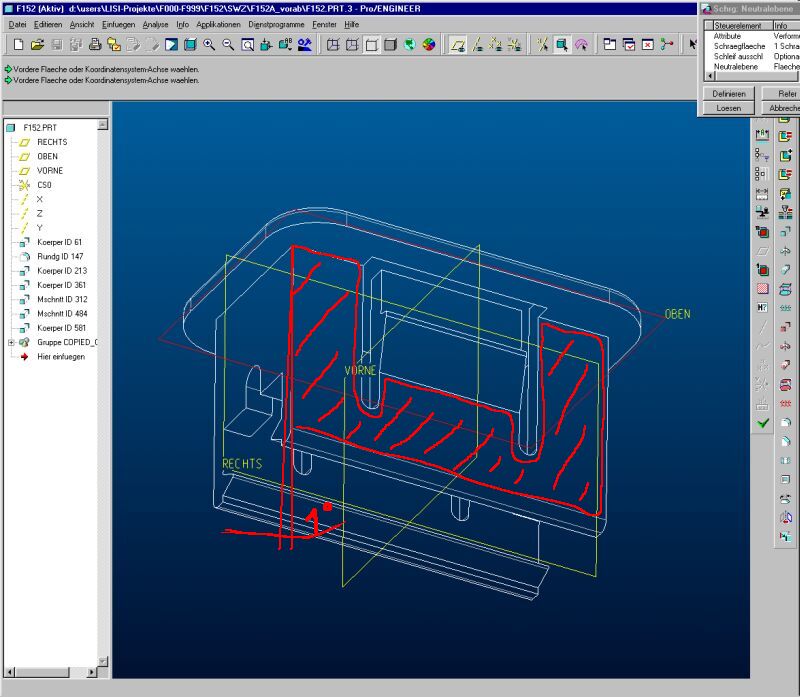Image resolution: width=800 pixels, height=697 pixels.
Task: Click dialog list scroll-left arrow
Action: 710,76
